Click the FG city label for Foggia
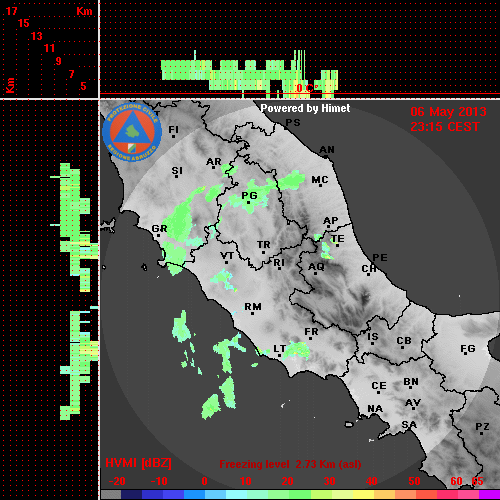The width and height of the screenshot is (500, 500). tap(468, 349)
